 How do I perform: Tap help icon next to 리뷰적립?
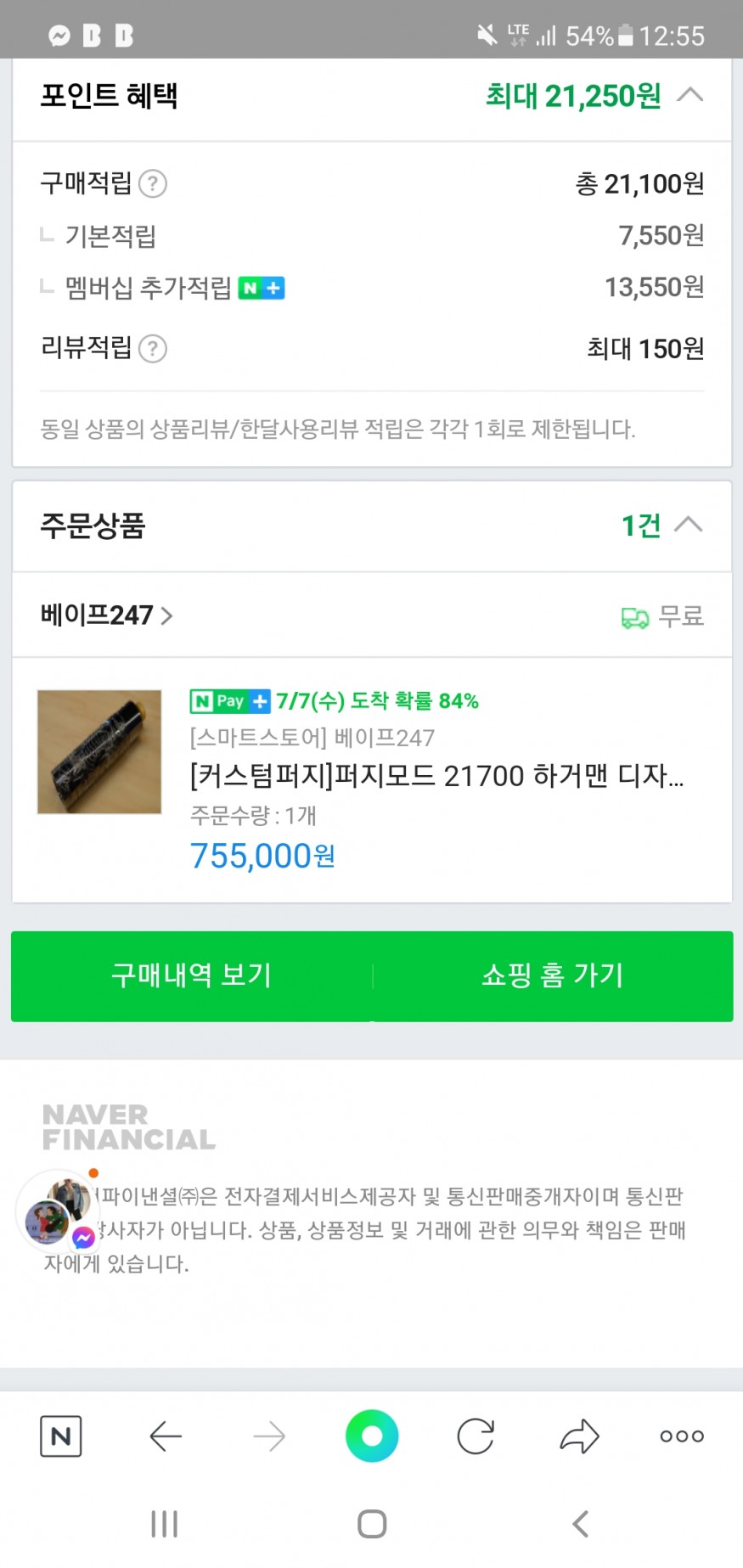click(x=153, y=349)
